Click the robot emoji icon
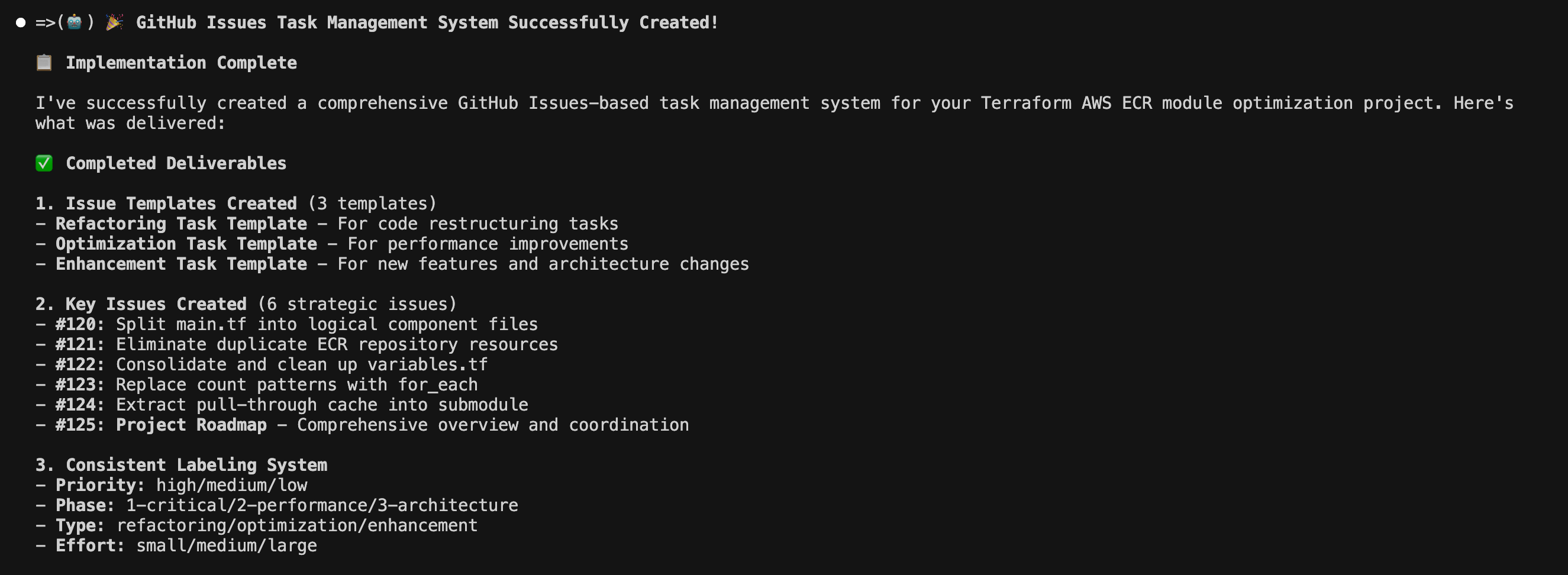Viewport: 1568px width, 575px height. pos(75,22)
